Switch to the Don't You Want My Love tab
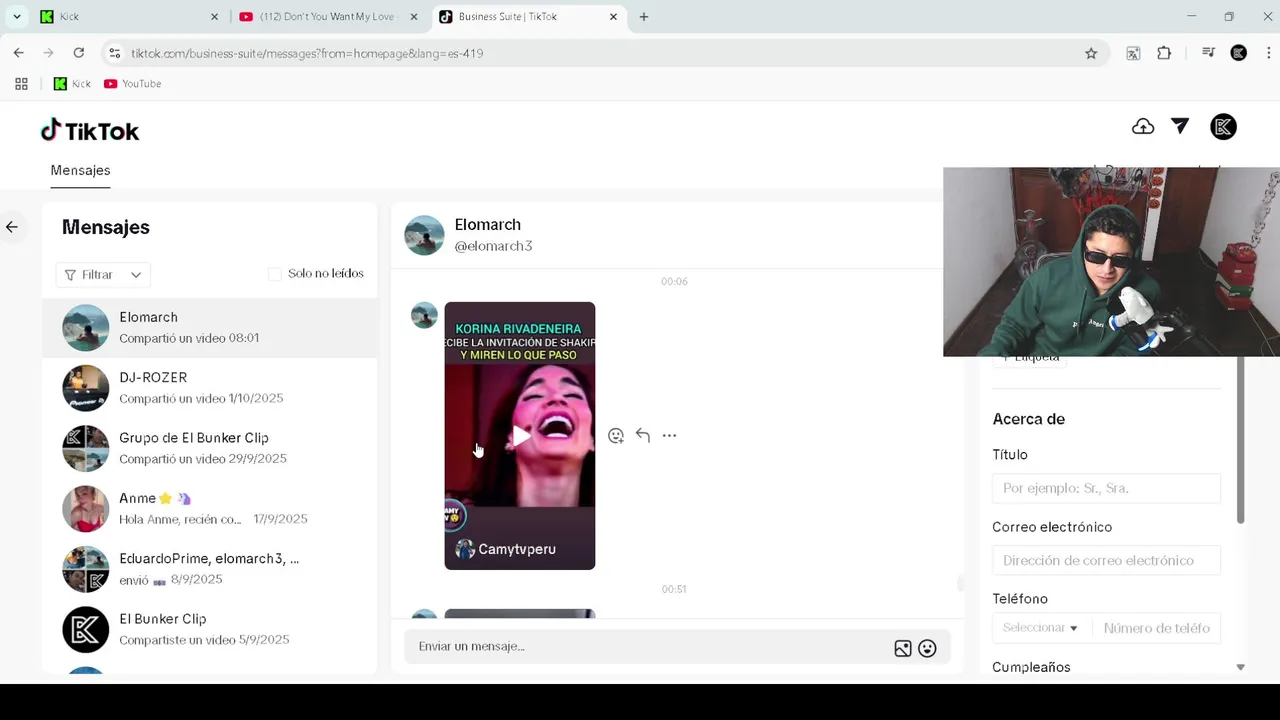Image resolution: width=1280 pixels, height=720 pixels. tap(328, 17)
